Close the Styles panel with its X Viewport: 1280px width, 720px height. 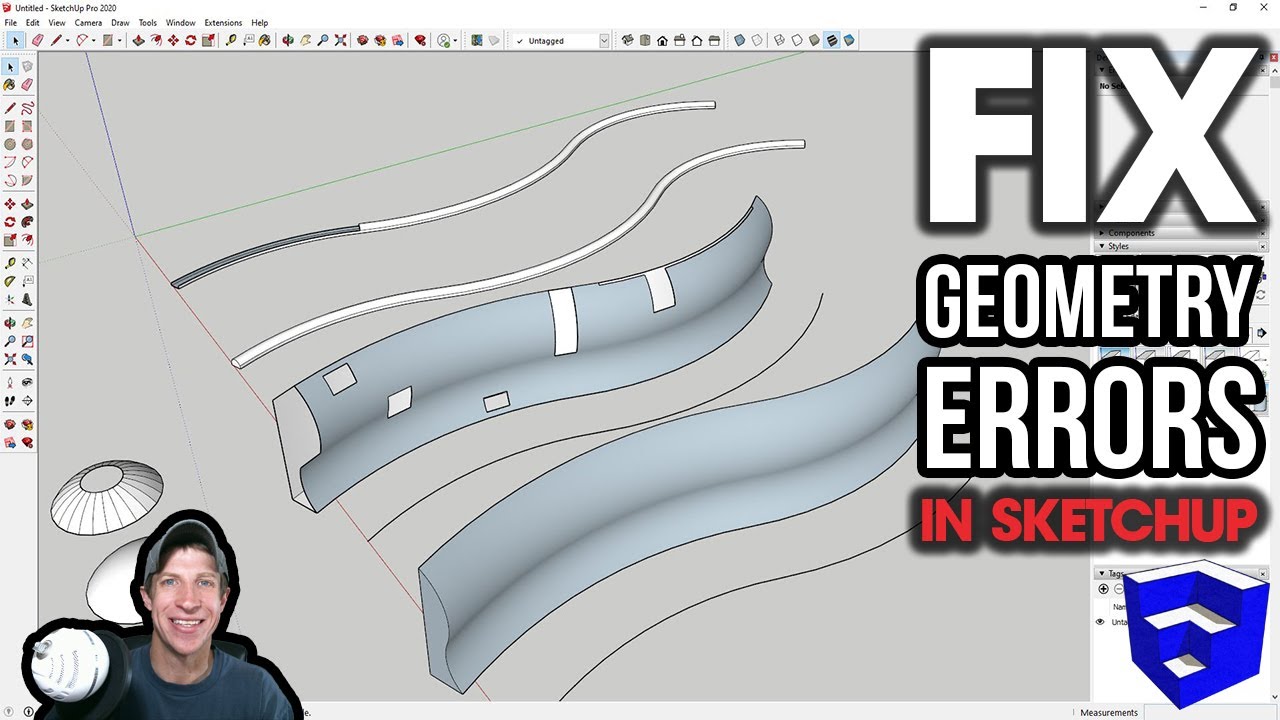(1262, 246)
